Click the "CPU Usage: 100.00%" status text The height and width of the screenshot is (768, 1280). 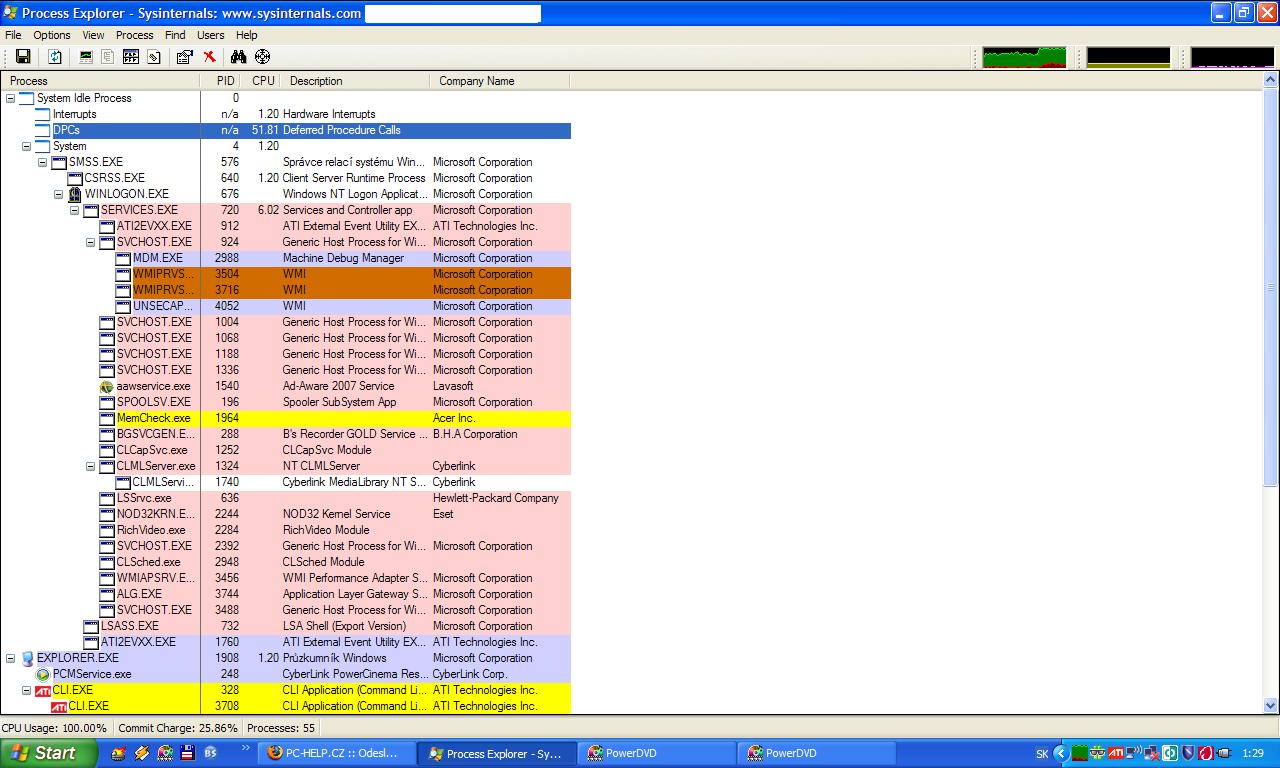pos(54,728)
